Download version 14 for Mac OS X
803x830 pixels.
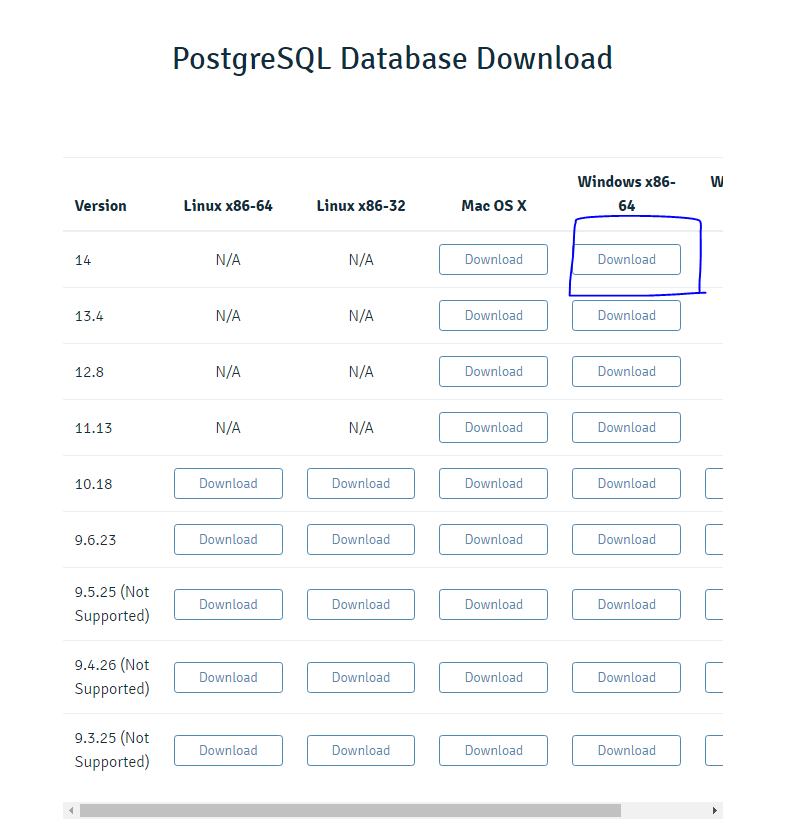coord(493,259)
